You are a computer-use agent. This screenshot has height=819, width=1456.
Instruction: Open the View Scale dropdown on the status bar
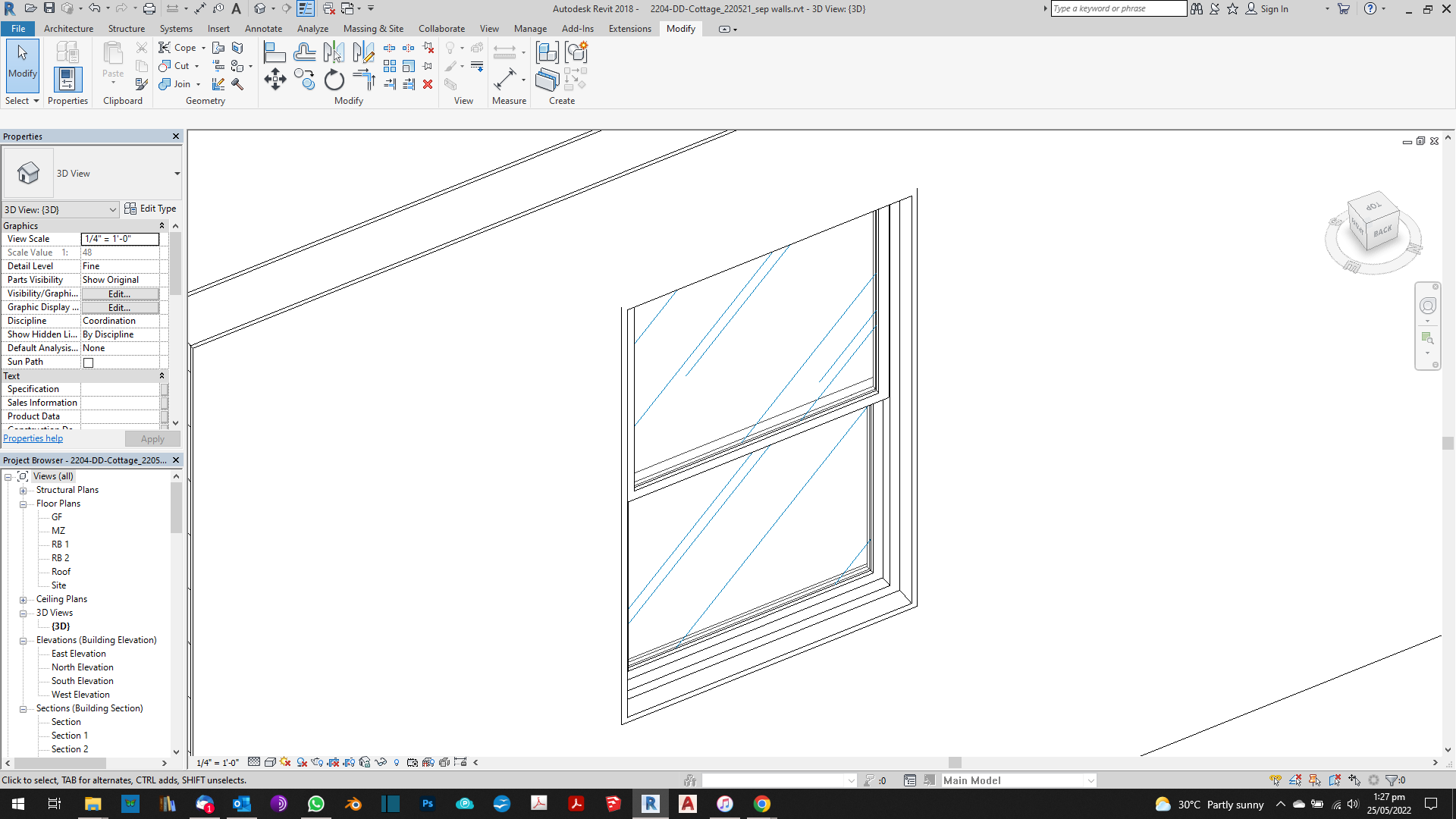(216, 762)
